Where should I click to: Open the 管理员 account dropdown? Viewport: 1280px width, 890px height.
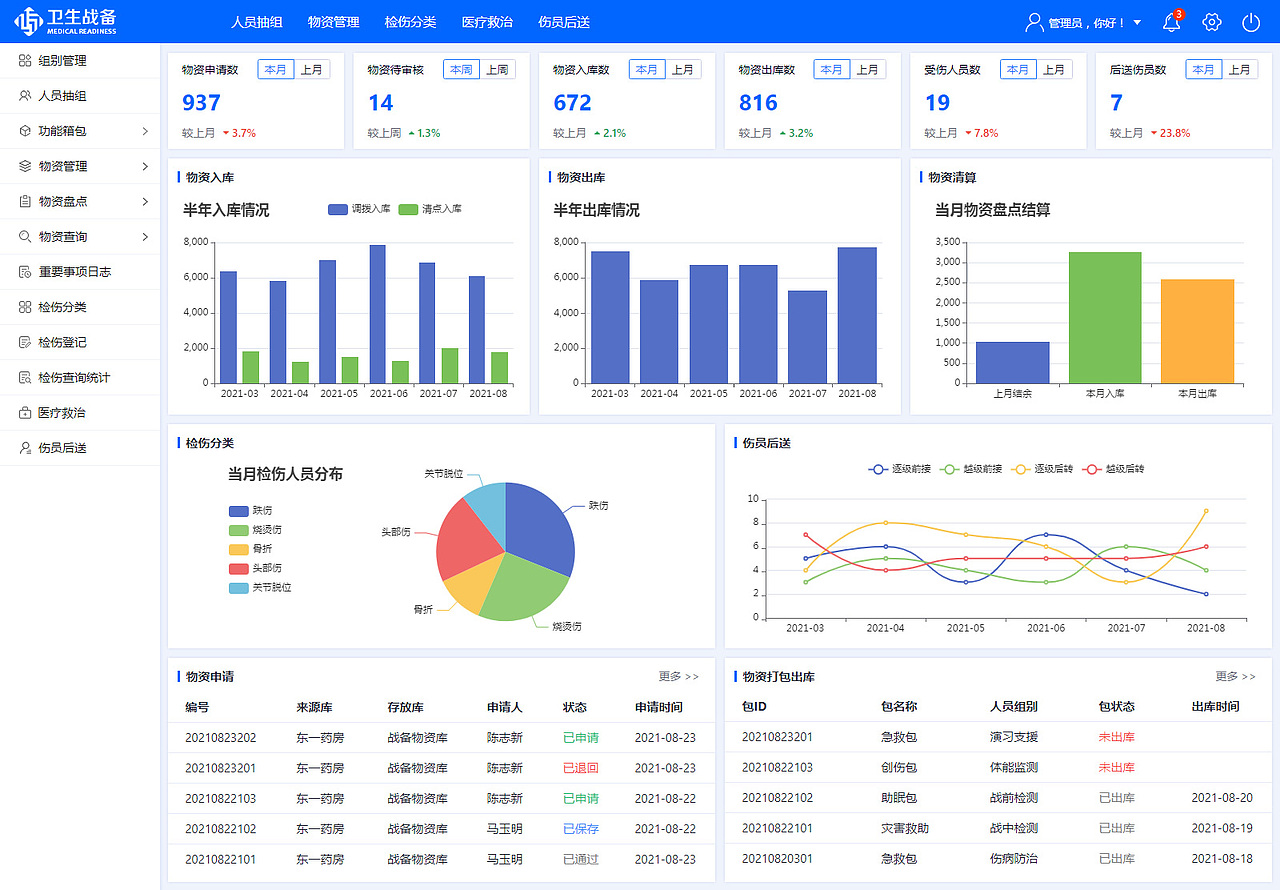(1086, 21)
